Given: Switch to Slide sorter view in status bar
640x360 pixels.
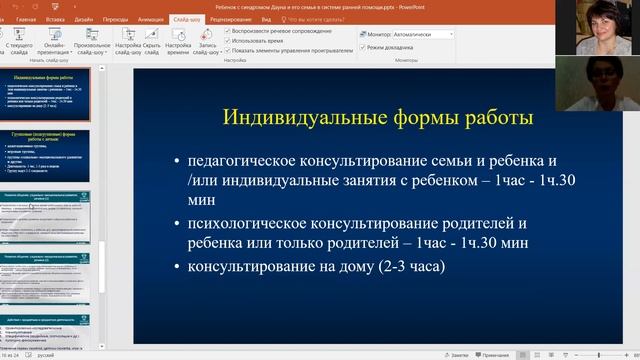Looking at the screenshot, I should point(537,355).
